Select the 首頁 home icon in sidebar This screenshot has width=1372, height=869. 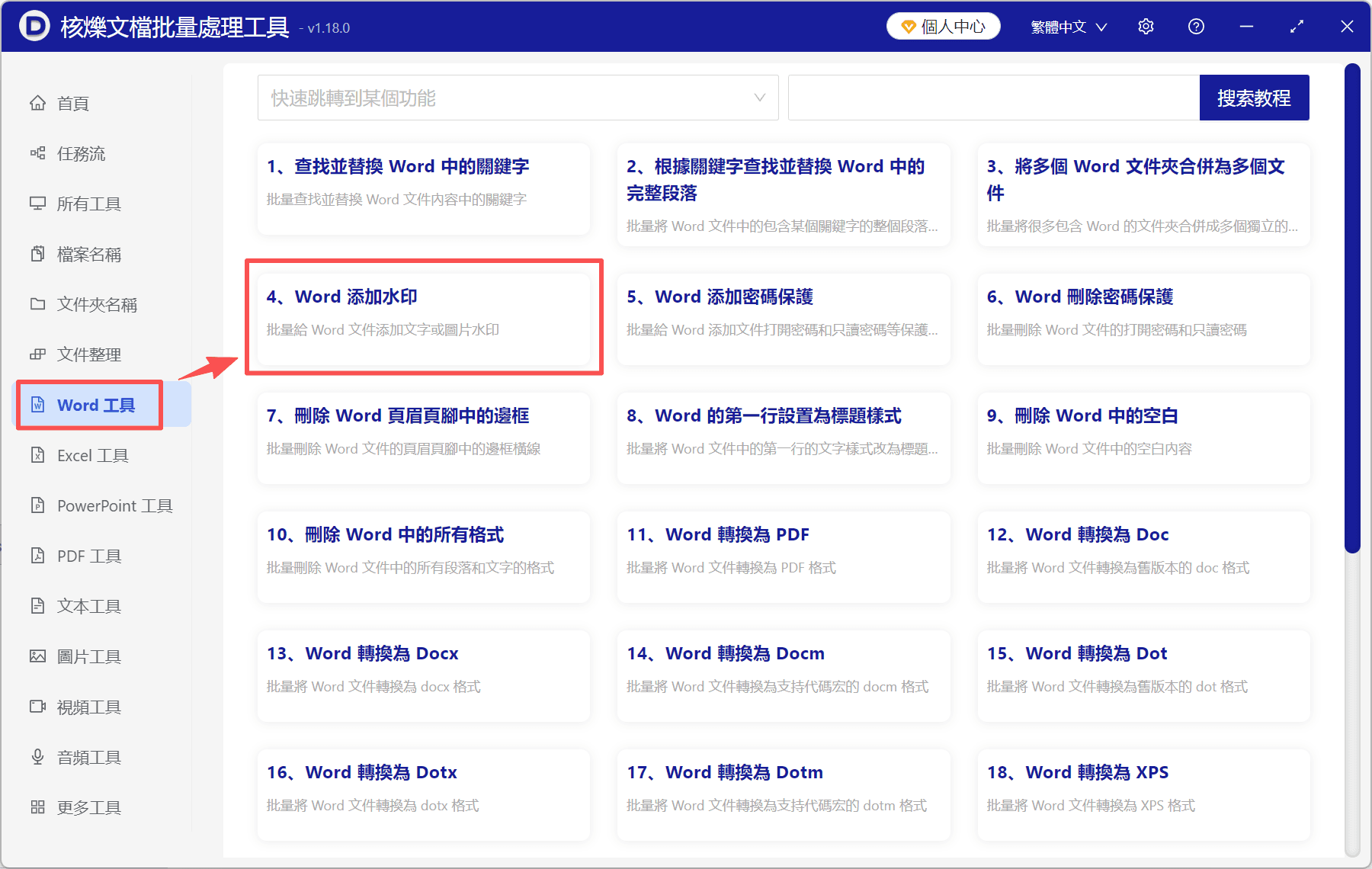click(x=38, y=103)
